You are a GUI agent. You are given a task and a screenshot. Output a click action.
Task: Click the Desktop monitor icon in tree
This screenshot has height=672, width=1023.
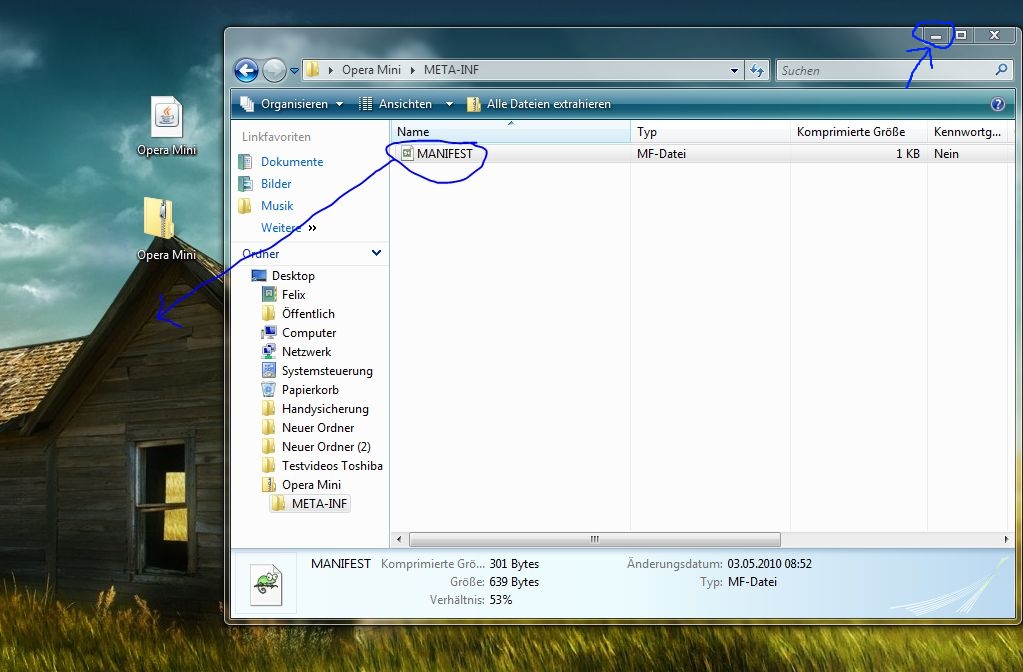pyautogui.click(x=259, y=276)
